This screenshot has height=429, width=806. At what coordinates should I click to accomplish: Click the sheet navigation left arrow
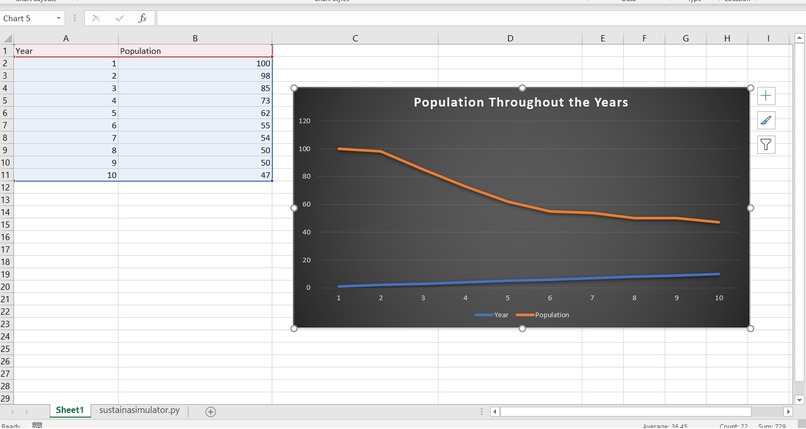(x=13, y=412)
